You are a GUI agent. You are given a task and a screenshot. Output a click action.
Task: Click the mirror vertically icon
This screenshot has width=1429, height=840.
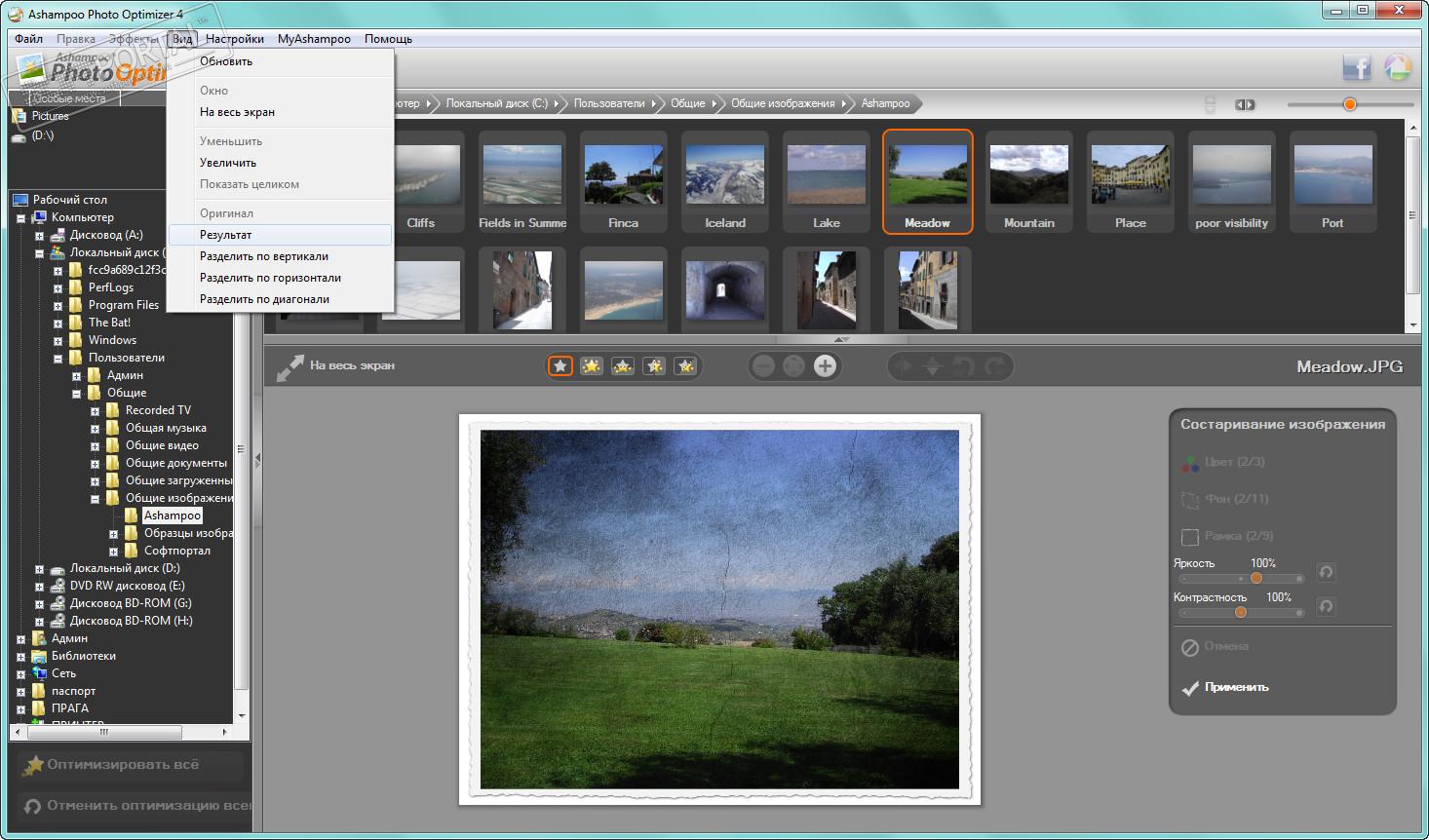point(933,366)
